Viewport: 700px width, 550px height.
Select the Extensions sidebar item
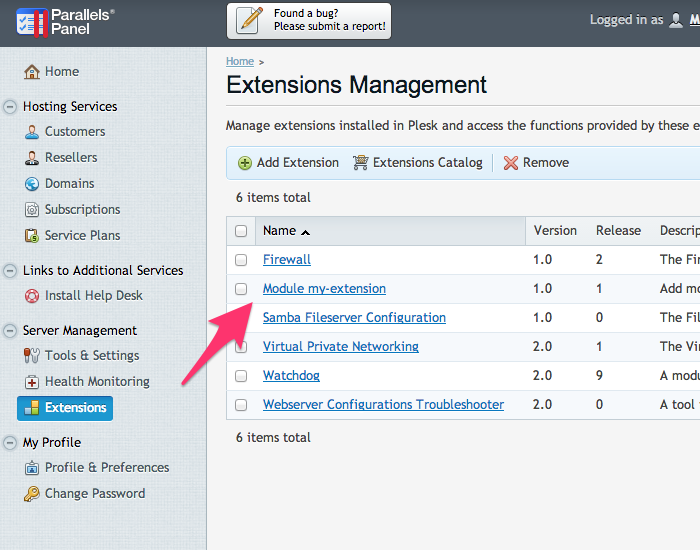coord(65,408)
